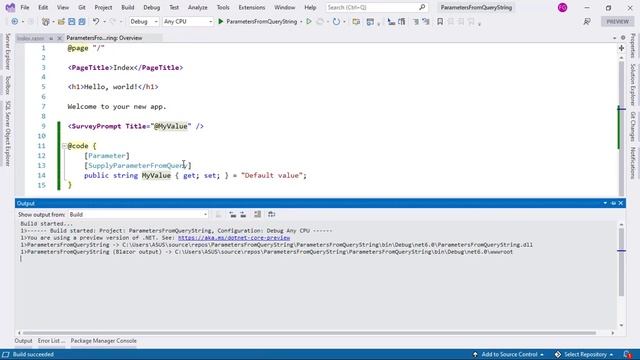The image size is (640, 360).
Task: Close the Output panel
Action: (x=621, y=203)
